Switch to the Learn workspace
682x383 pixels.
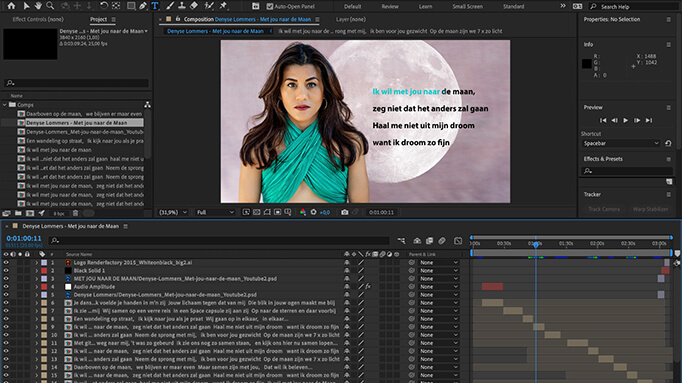pyautogui.click(x=425, y=7)
